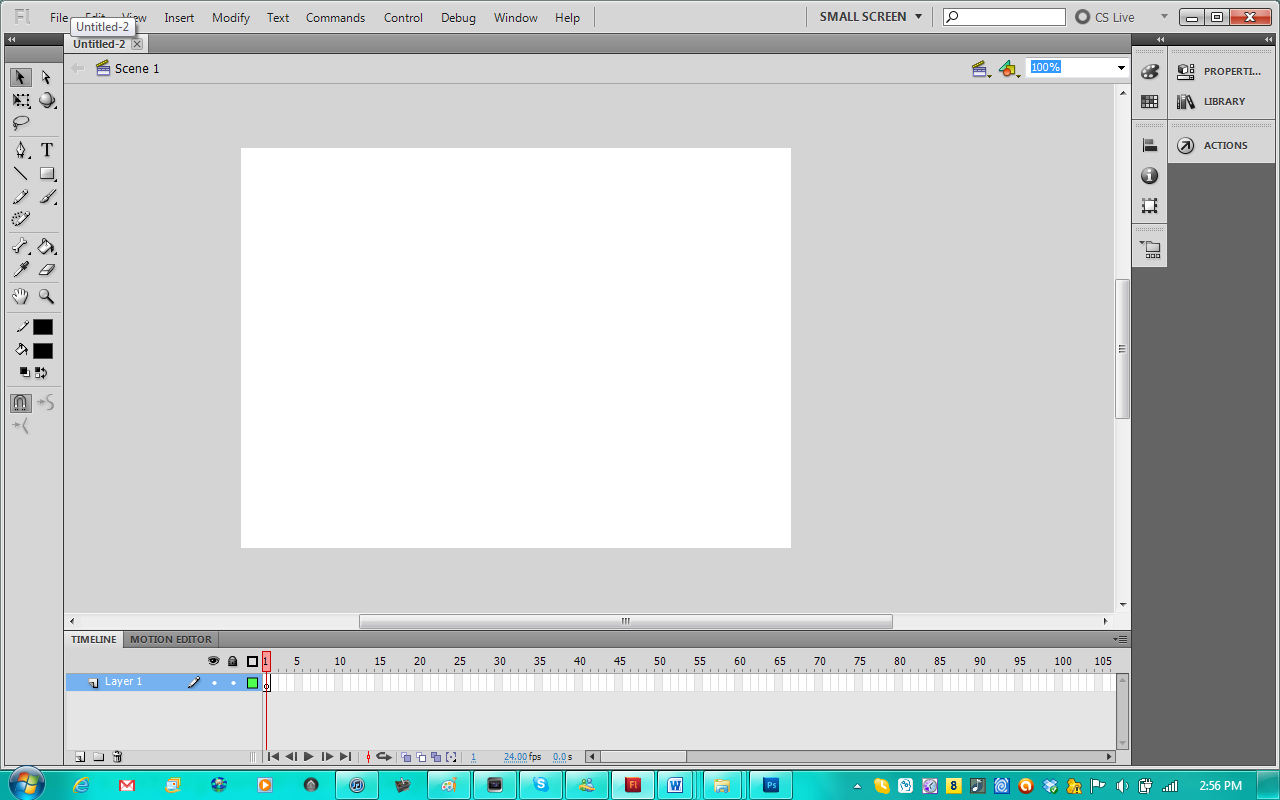Screen dimensions: 1280x800
Task: Open the Info panel icon
Action: [x=1150, y=176]
